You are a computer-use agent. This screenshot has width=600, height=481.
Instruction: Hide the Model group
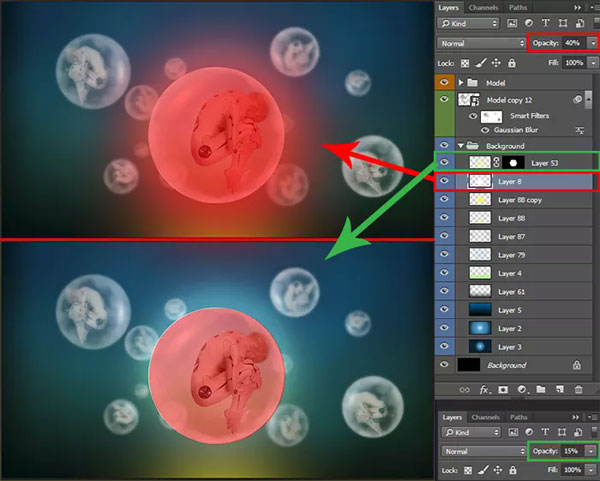pos(444,82)
